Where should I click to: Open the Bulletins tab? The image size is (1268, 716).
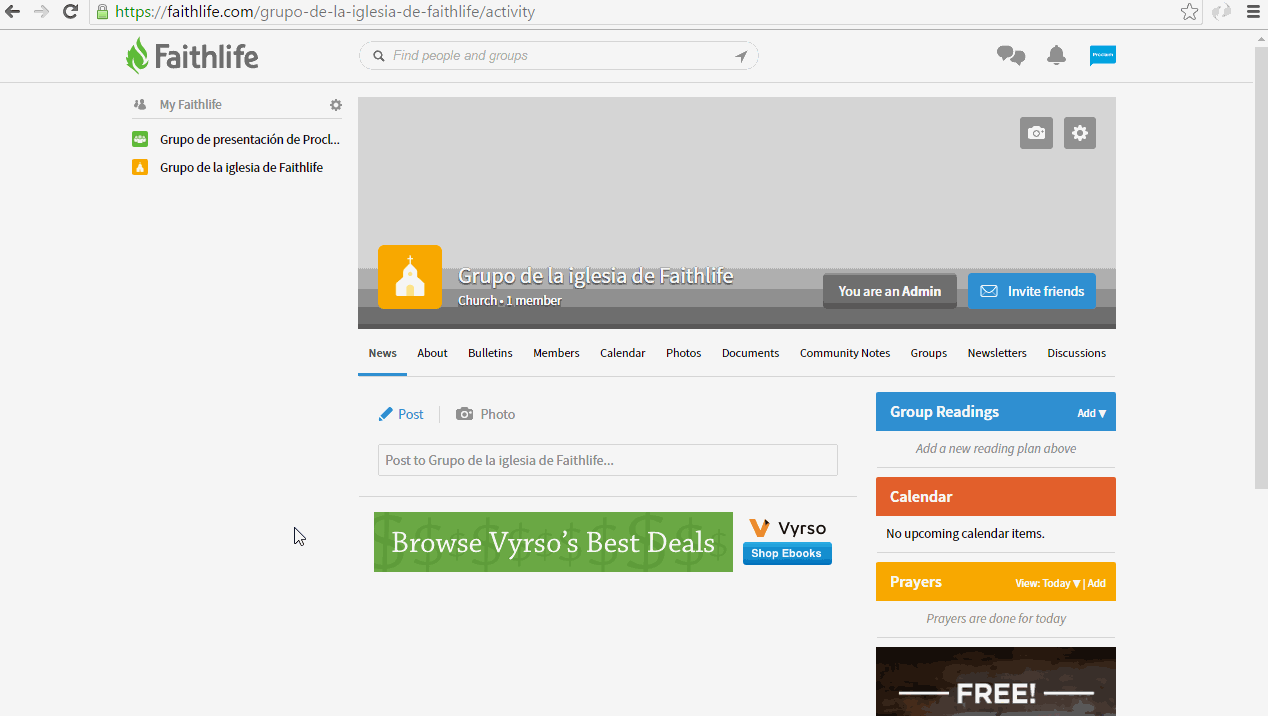point(490,353)
